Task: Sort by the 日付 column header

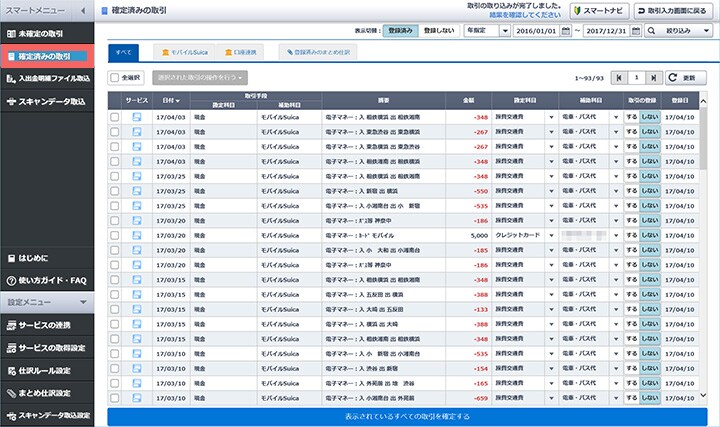Action: pos(171,101)
